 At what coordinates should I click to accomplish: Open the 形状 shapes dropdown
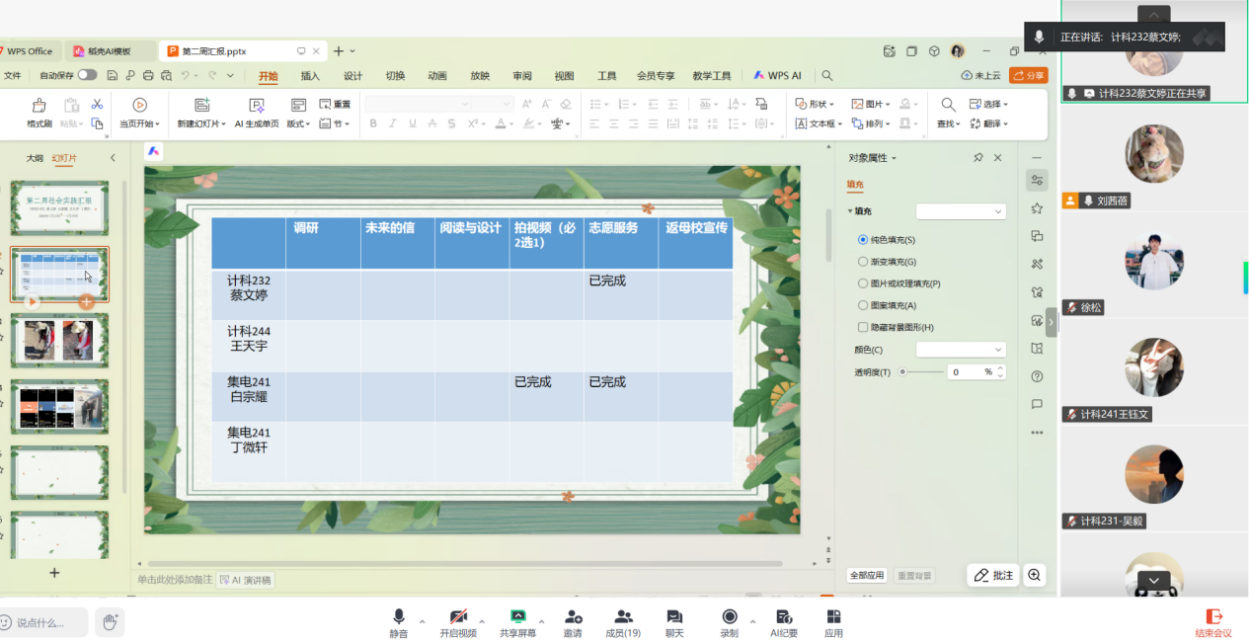coord(816,104)
